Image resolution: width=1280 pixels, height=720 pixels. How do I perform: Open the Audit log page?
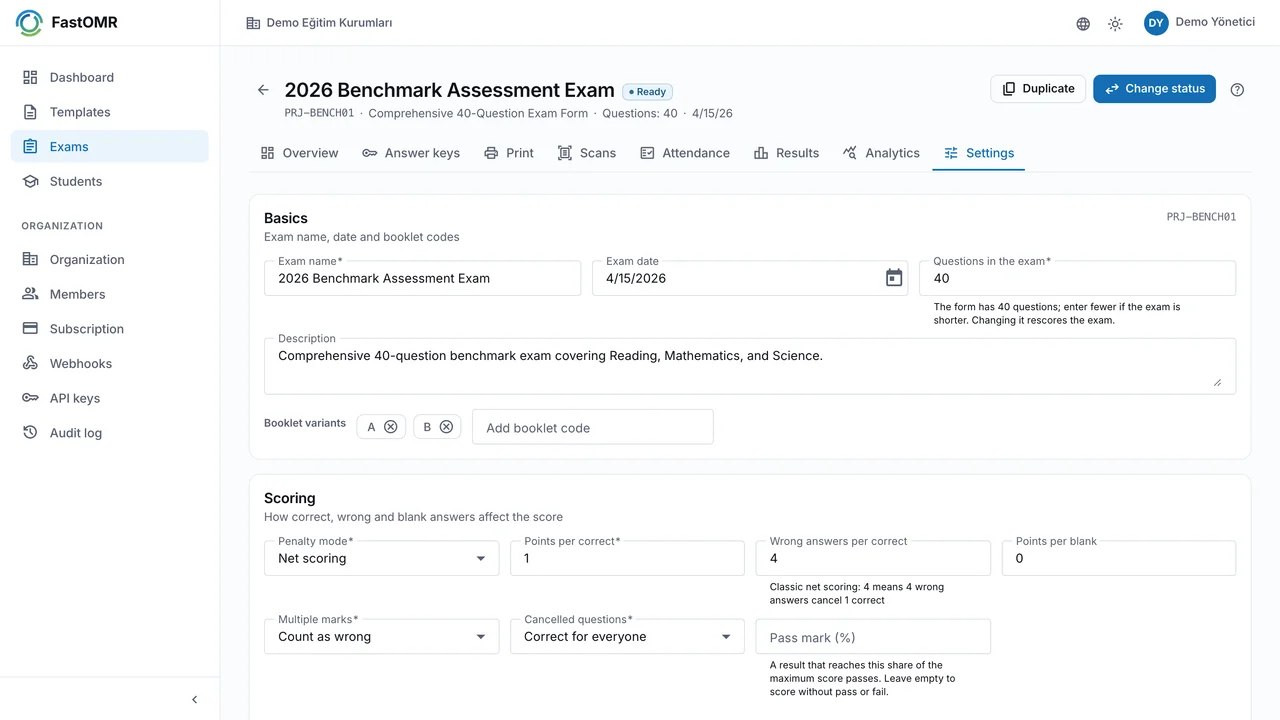(110, 433)
